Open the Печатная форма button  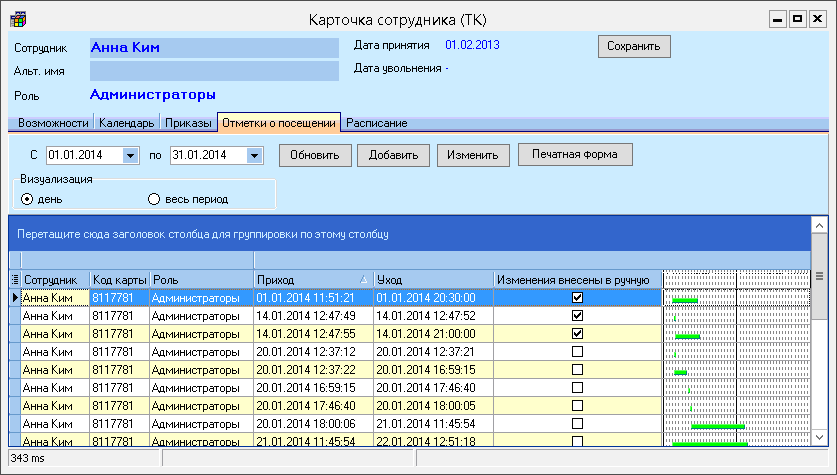coord(575,154)
